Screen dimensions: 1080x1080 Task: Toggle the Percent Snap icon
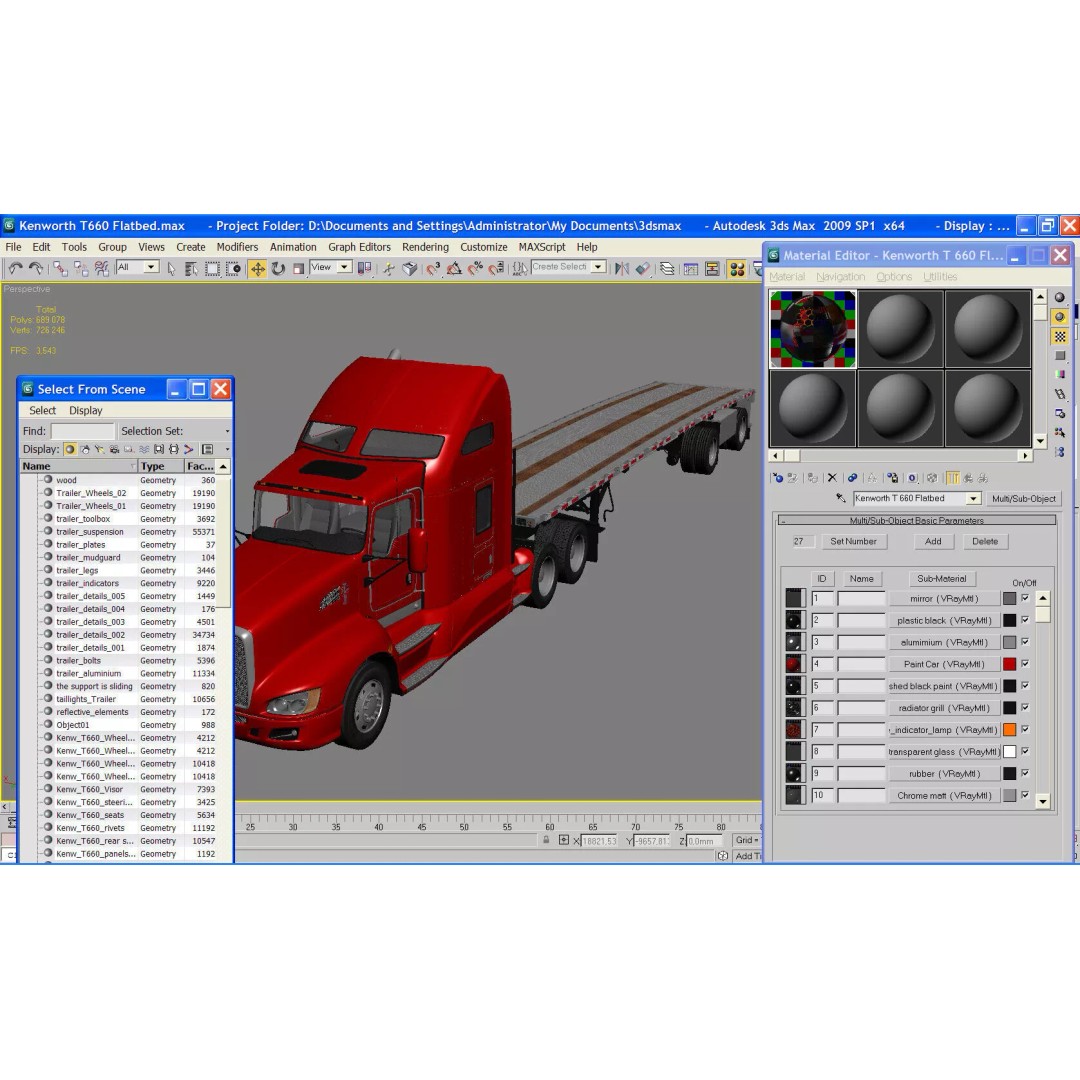point(475,269)
